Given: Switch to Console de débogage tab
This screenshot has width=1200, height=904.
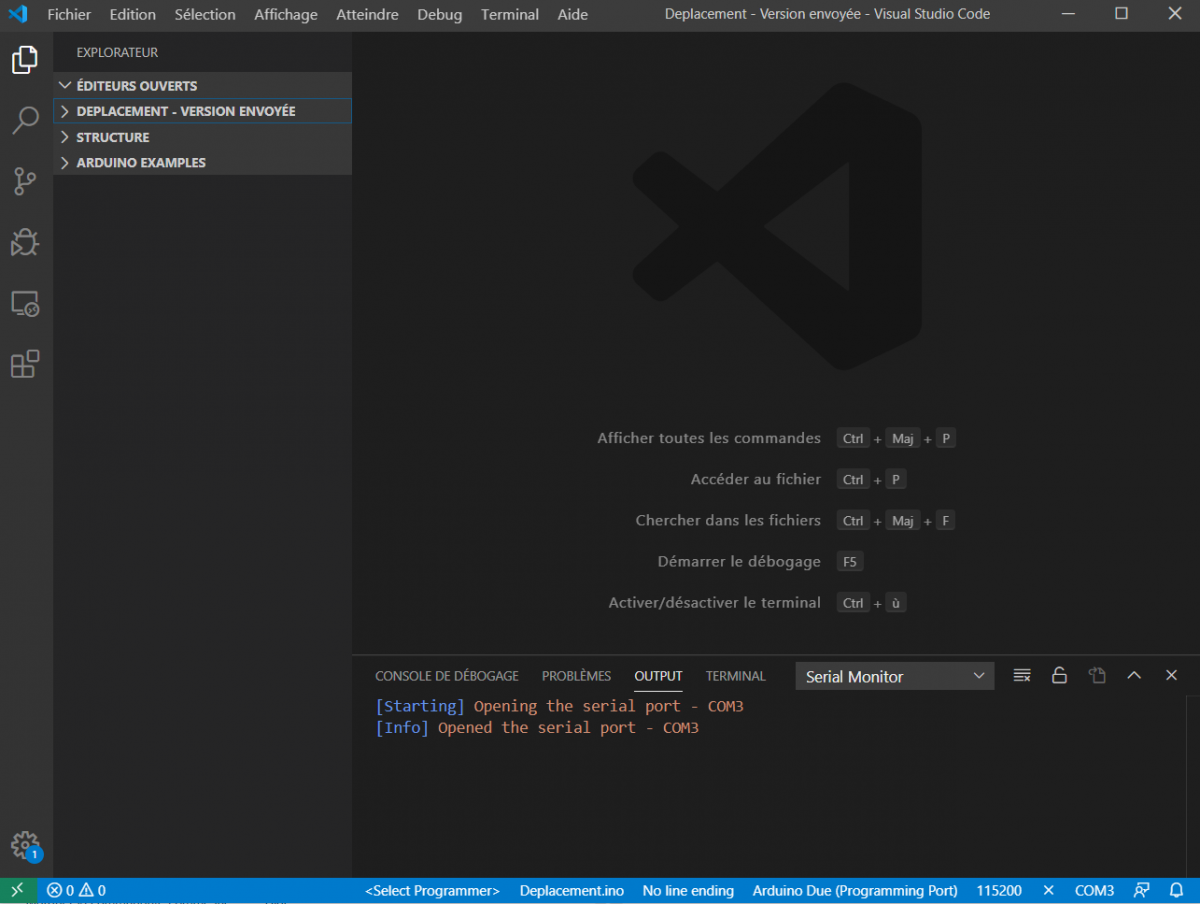Looking at the screenshot, I should [447, 676].
